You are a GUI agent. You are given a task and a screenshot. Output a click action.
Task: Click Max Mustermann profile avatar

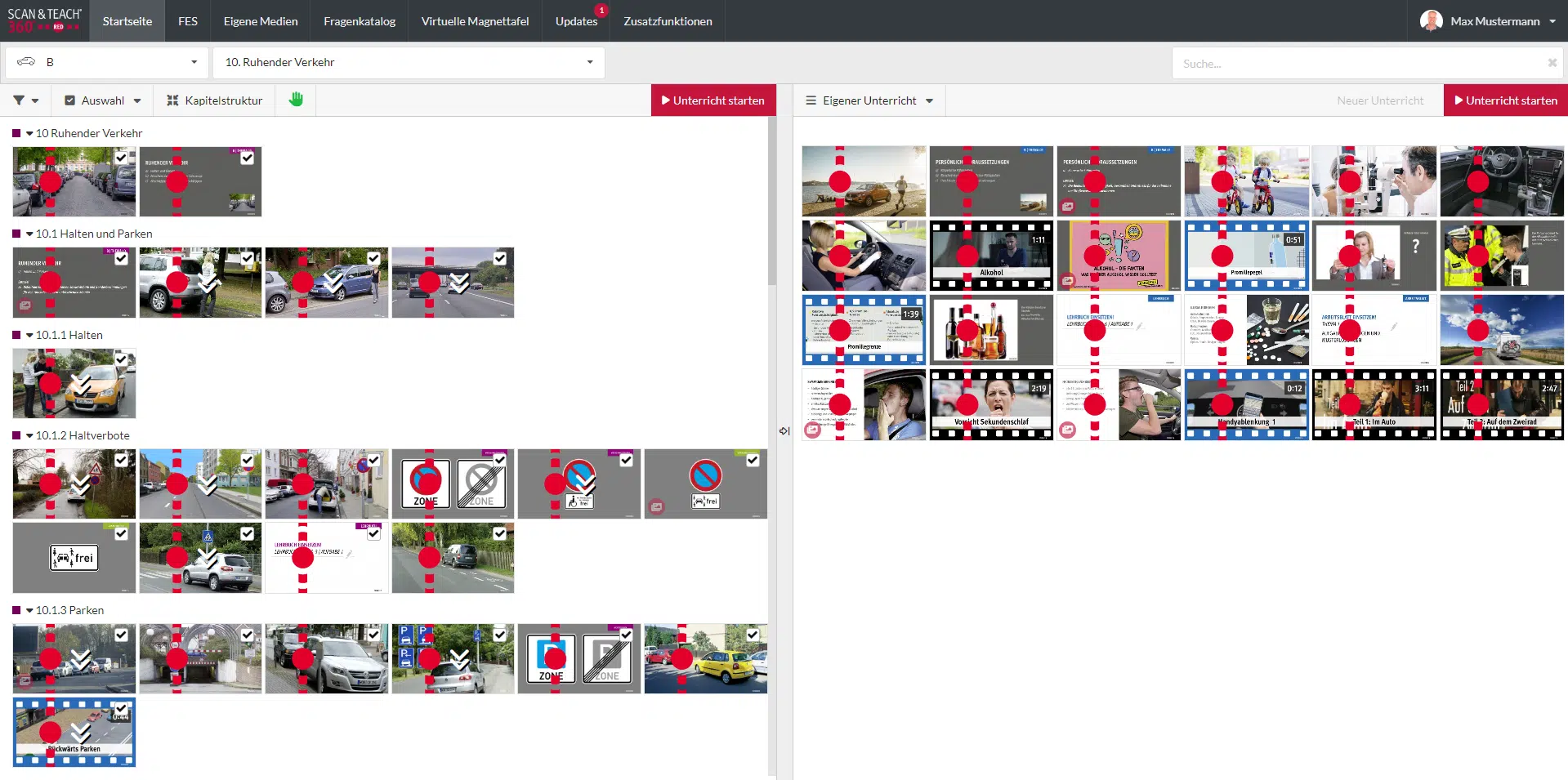pyautogui.click(x=1431, y=21)
